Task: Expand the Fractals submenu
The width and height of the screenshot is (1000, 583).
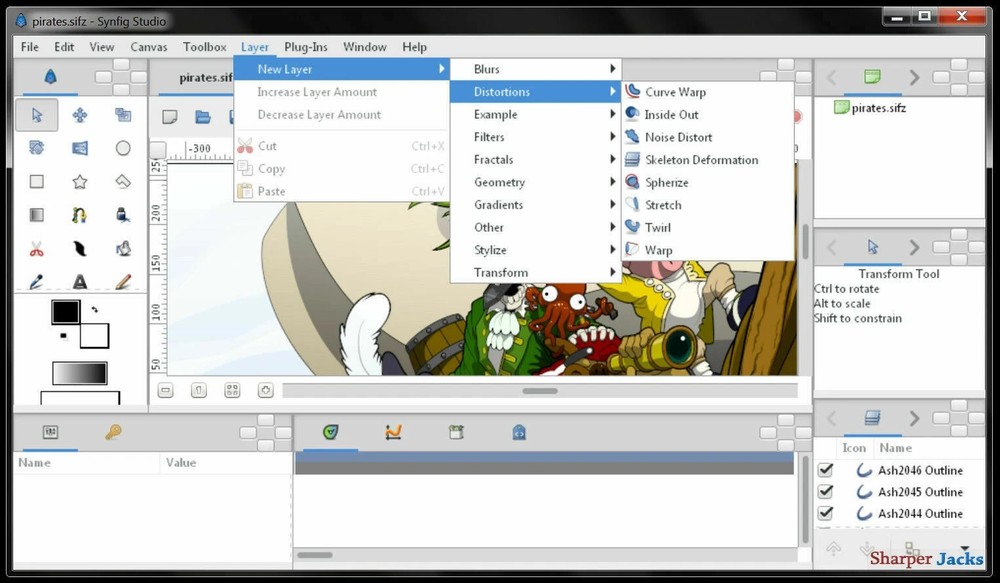Action: click(x=536, y=159)
